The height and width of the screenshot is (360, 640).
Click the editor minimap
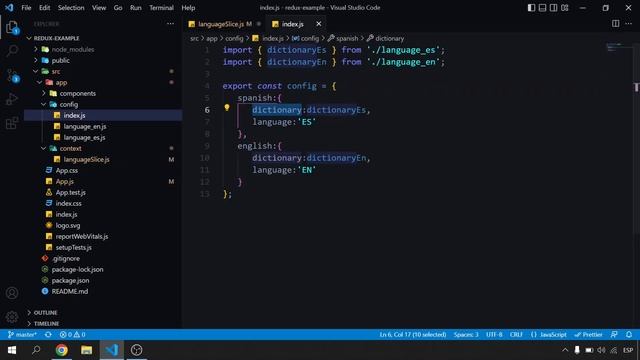pyautogui.click(x=619, y=48)
